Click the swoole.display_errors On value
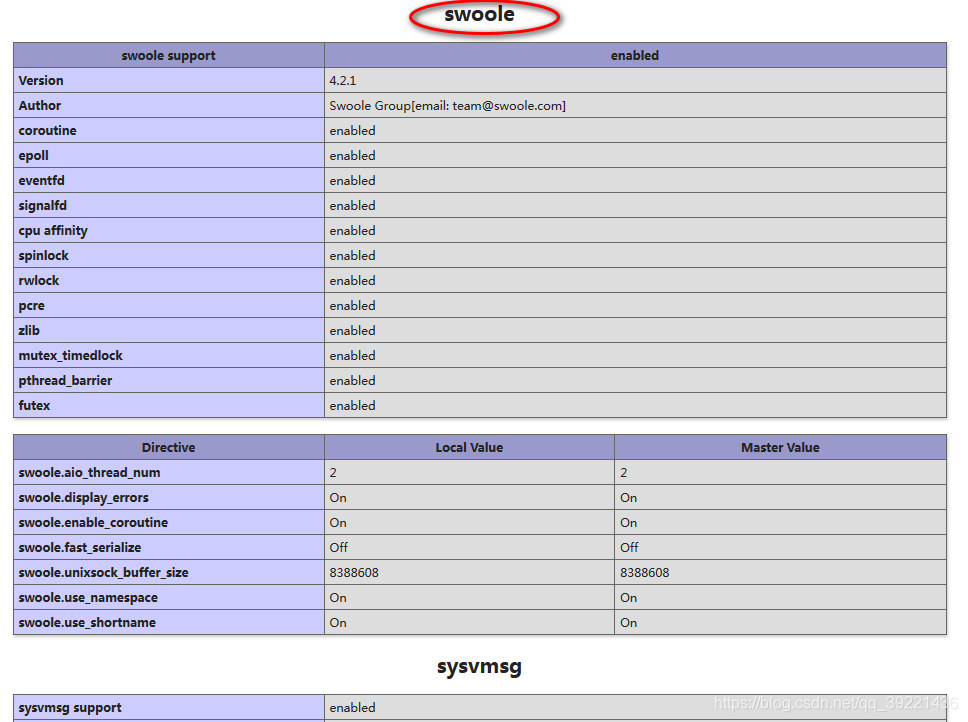This screenshot has height=722, width=968. (x=335, y=497)
